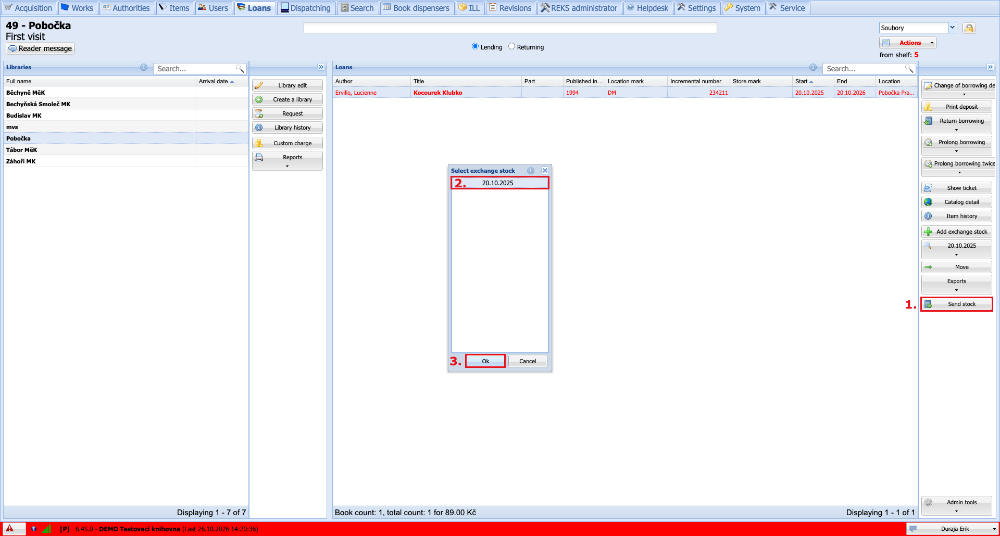
Task: Click the Loans search field
Action: (x=864, y=68)
